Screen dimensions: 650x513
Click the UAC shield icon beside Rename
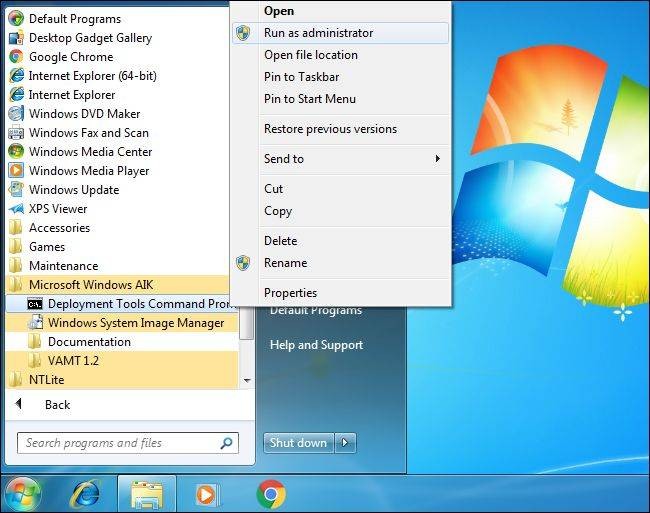243,263
